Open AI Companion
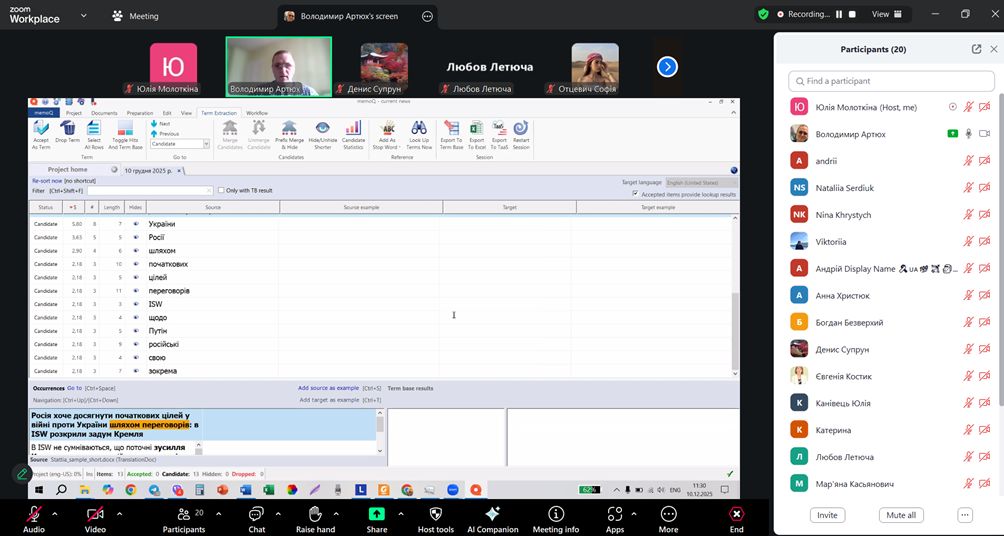The height and width of the screenshot is (536, 1004). pyautogui.click(x=492, y=514)
